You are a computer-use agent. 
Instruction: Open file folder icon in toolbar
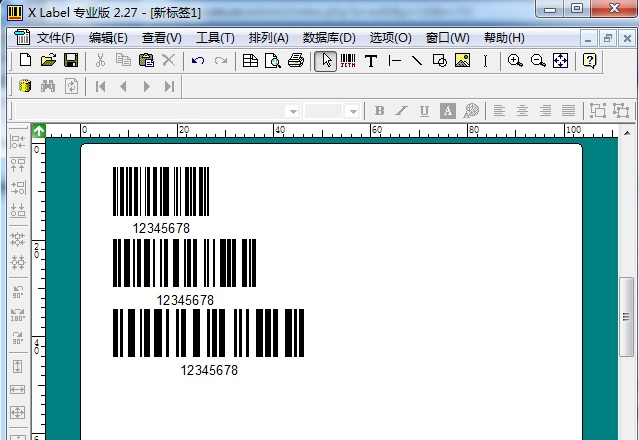tap(48, 60)
